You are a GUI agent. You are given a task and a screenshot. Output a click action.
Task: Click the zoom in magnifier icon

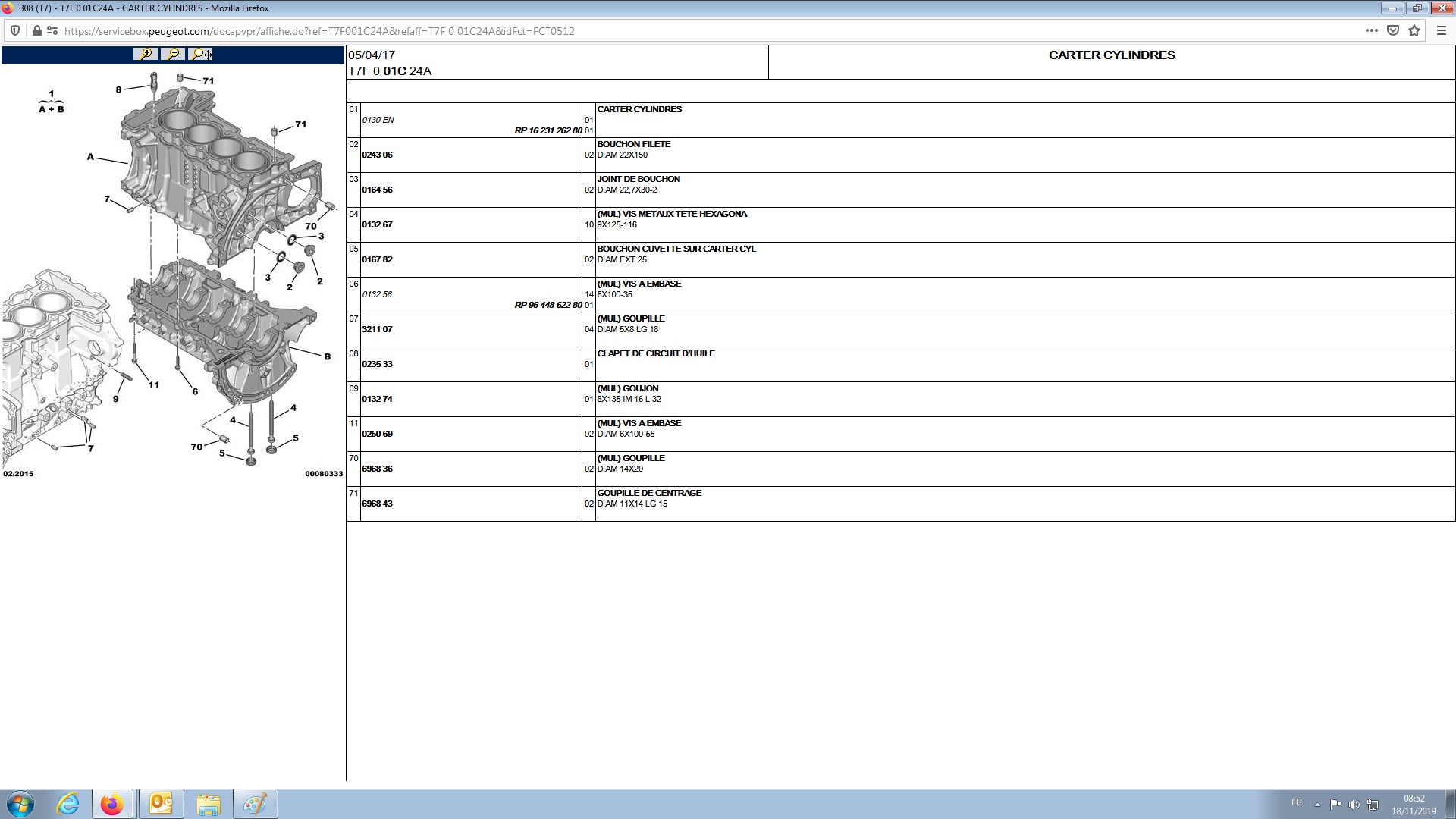(145, 54)
